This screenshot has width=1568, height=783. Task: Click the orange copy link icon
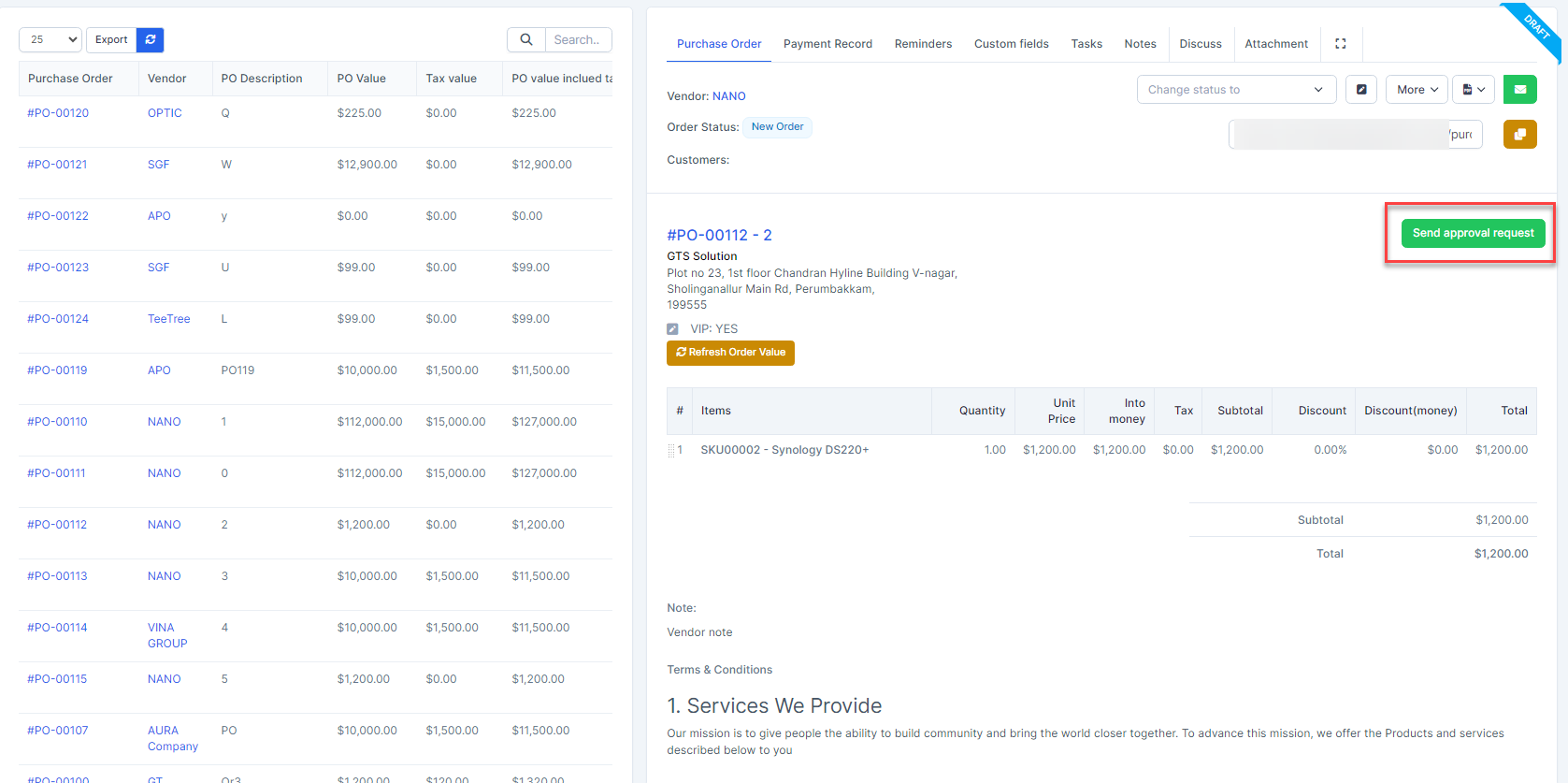(x=1519, y=135)
